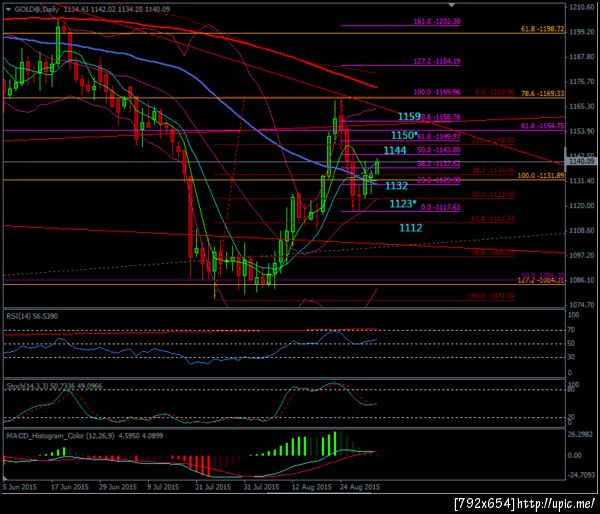The image size is (600, 514).
Task: Select the Fibonacci label 0.0 -1117.63
Action: (x=440, y=207)
